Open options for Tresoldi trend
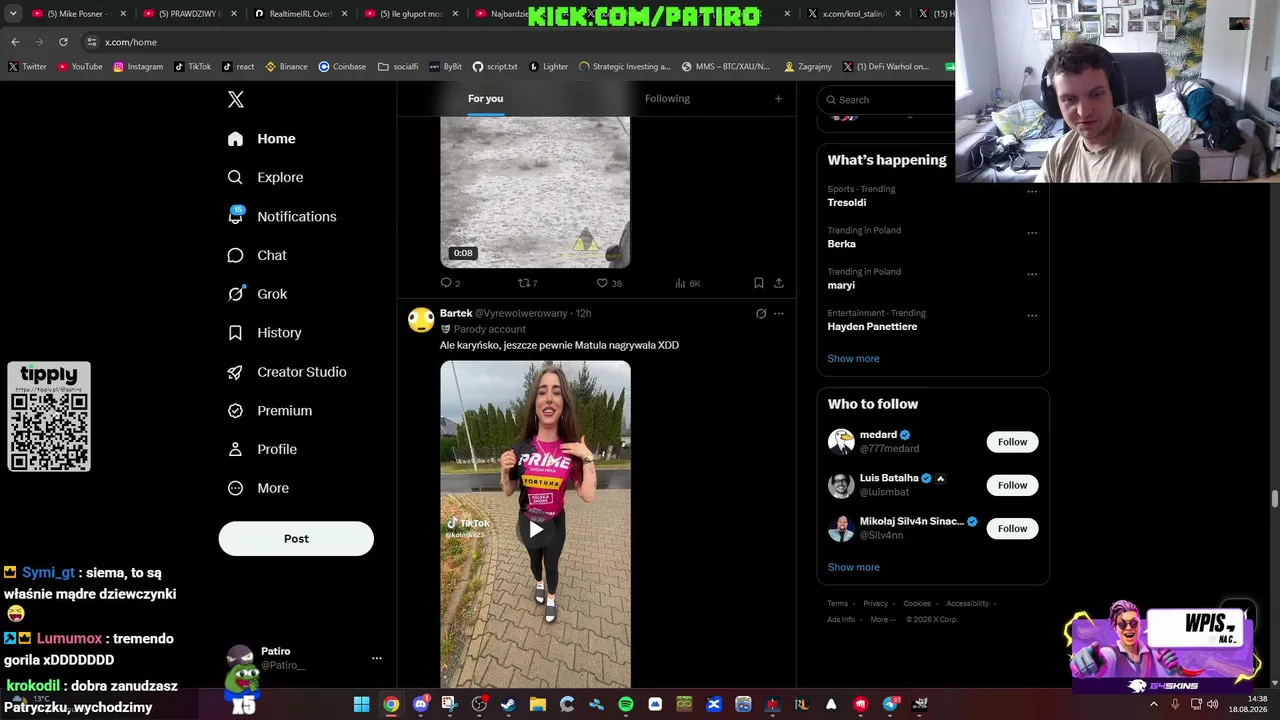Viewport: 1280px width, 720px height. click(1032, 192)
